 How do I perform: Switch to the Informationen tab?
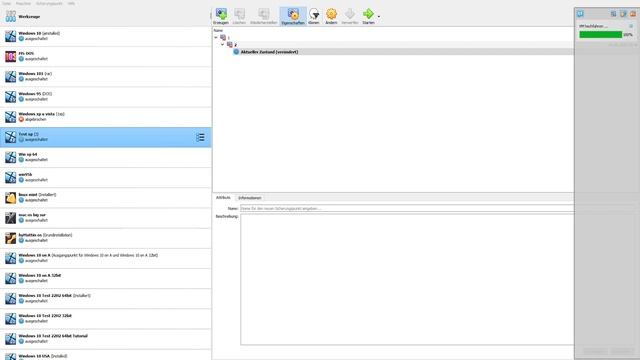[249, 198]
